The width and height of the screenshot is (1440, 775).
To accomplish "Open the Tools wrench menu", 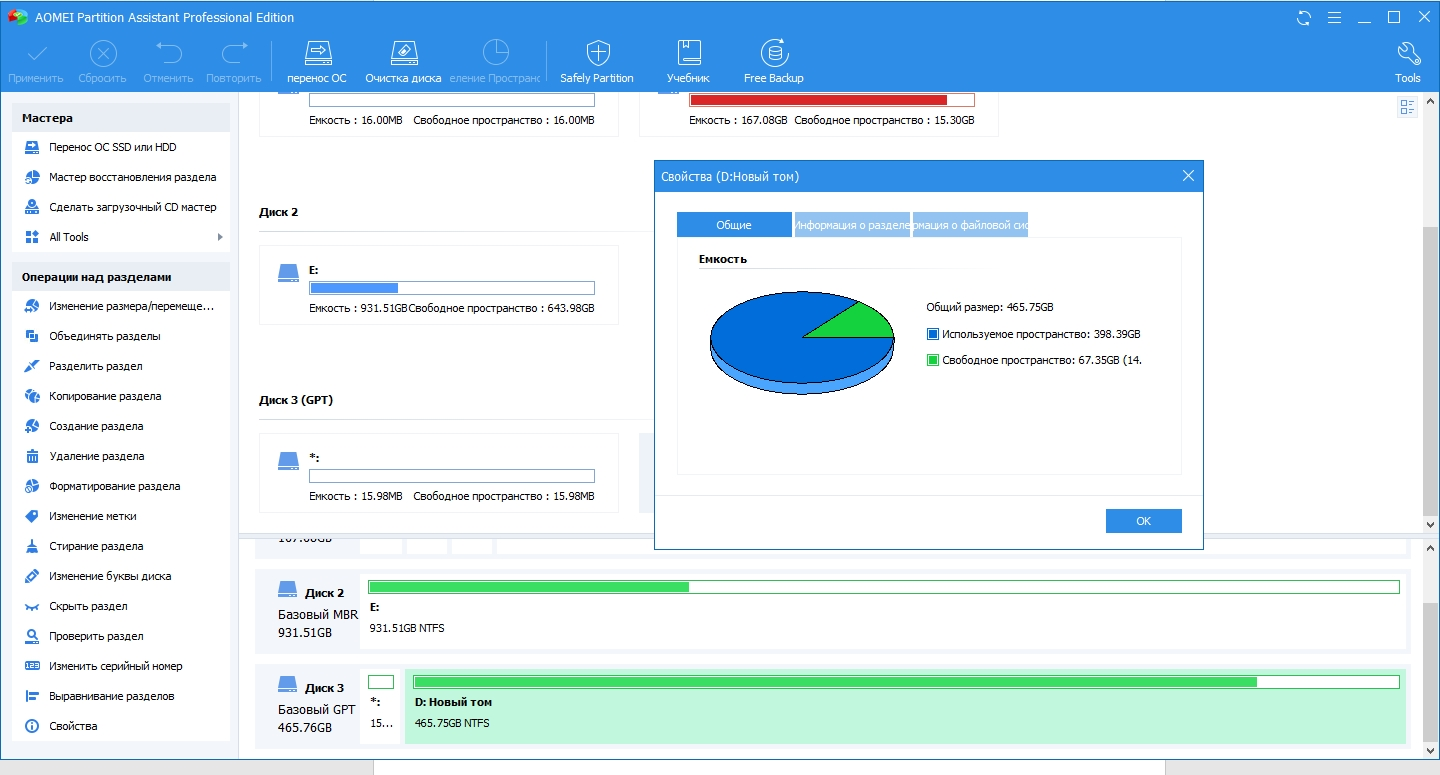I will [x=1407, y=62].
